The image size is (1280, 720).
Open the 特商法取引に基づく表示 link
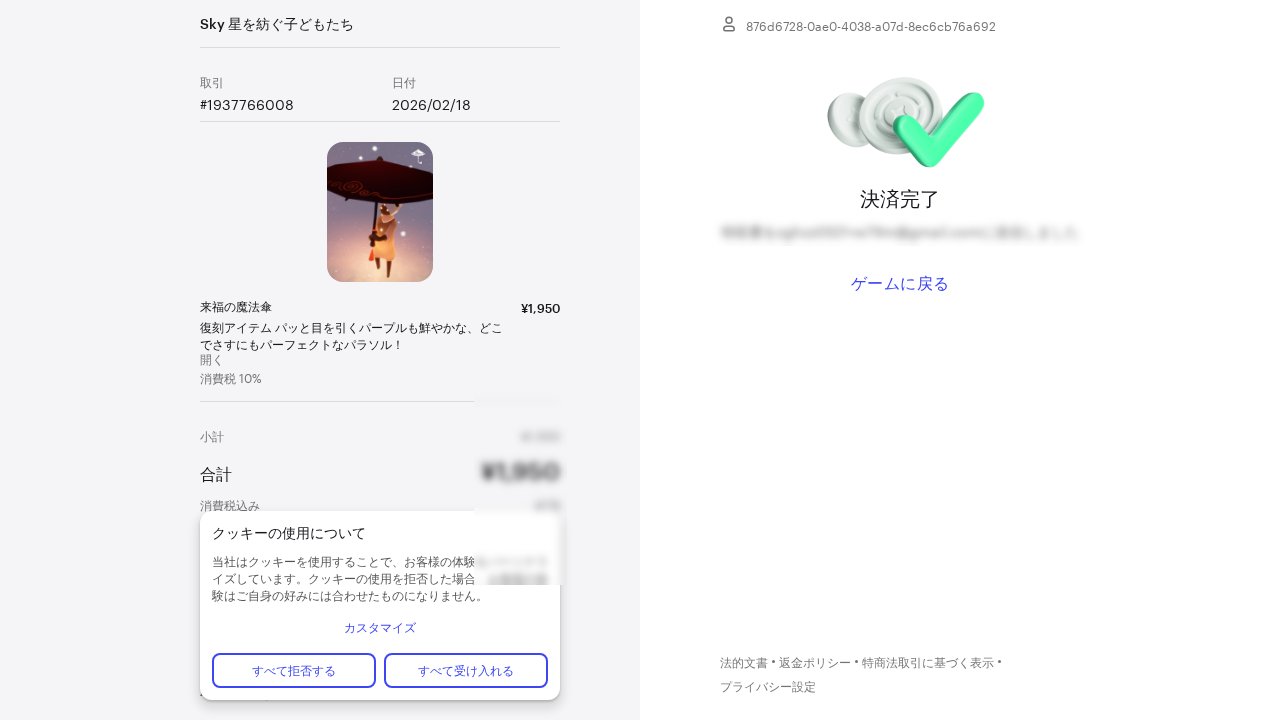coord(928,663)
